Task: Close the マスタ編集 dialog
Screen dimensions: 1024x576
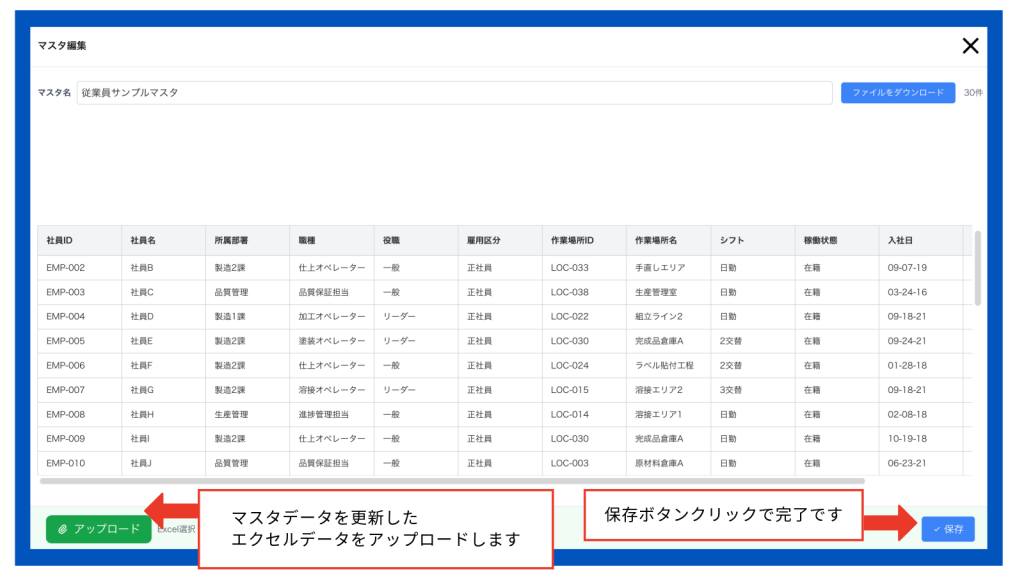Action: click(969, 46)
